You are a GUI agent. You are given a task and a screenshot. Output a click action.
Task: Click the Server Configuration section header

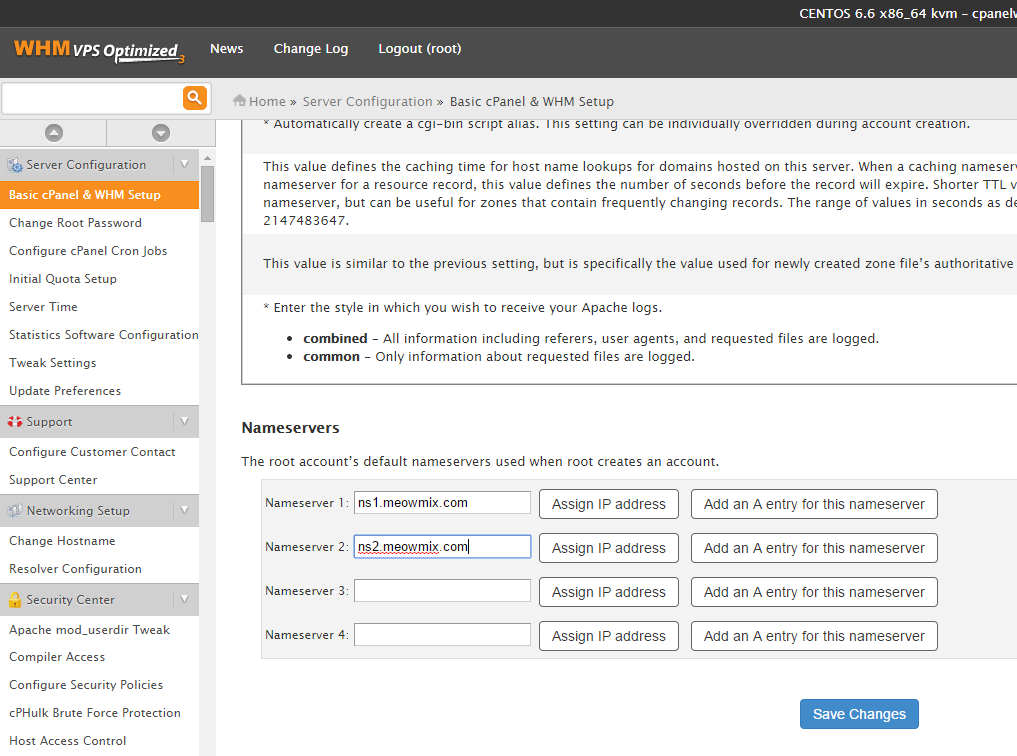tap(99, 165)
